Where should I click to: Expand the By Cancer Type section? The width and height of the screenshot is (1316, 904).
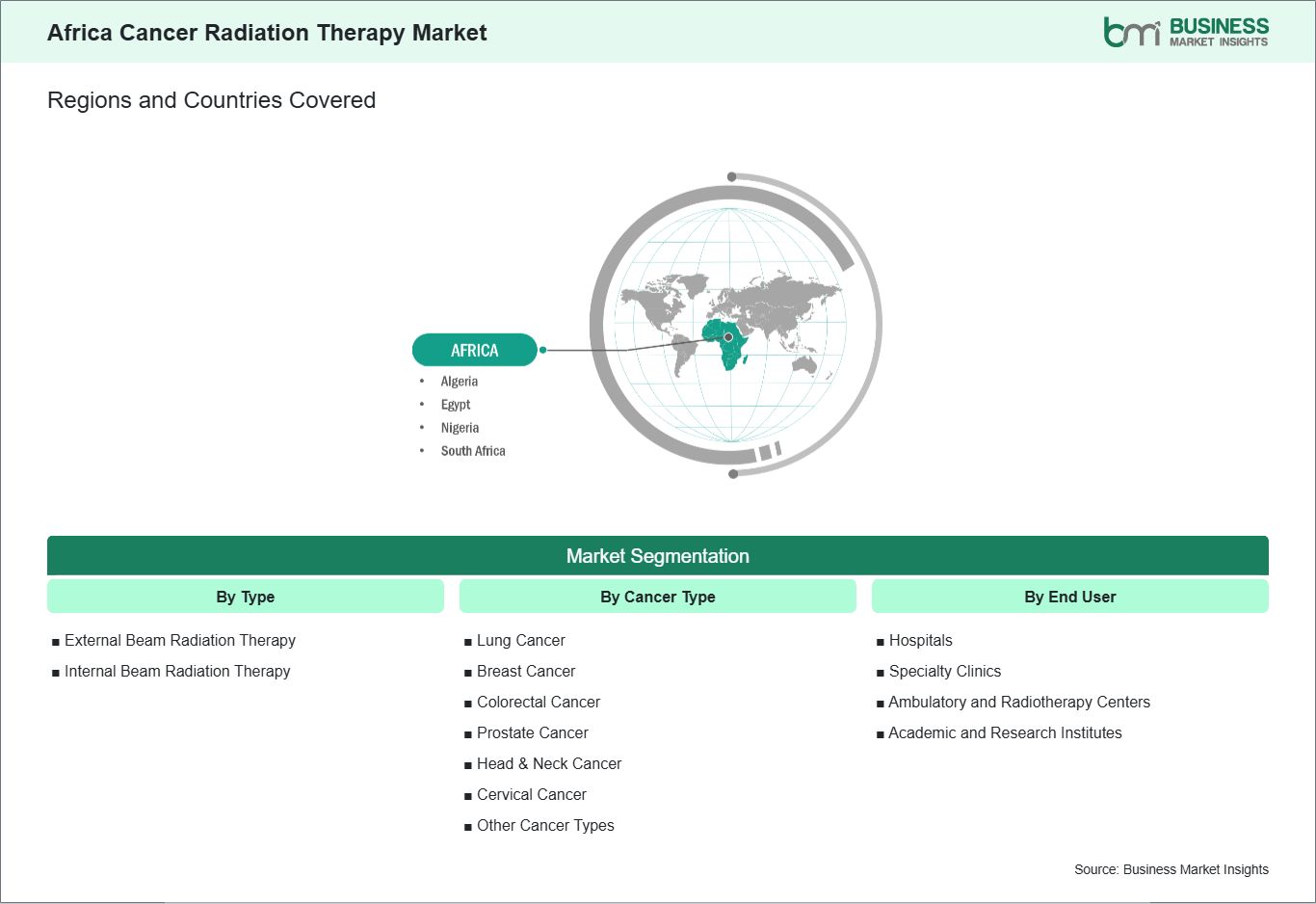point(658,597)
